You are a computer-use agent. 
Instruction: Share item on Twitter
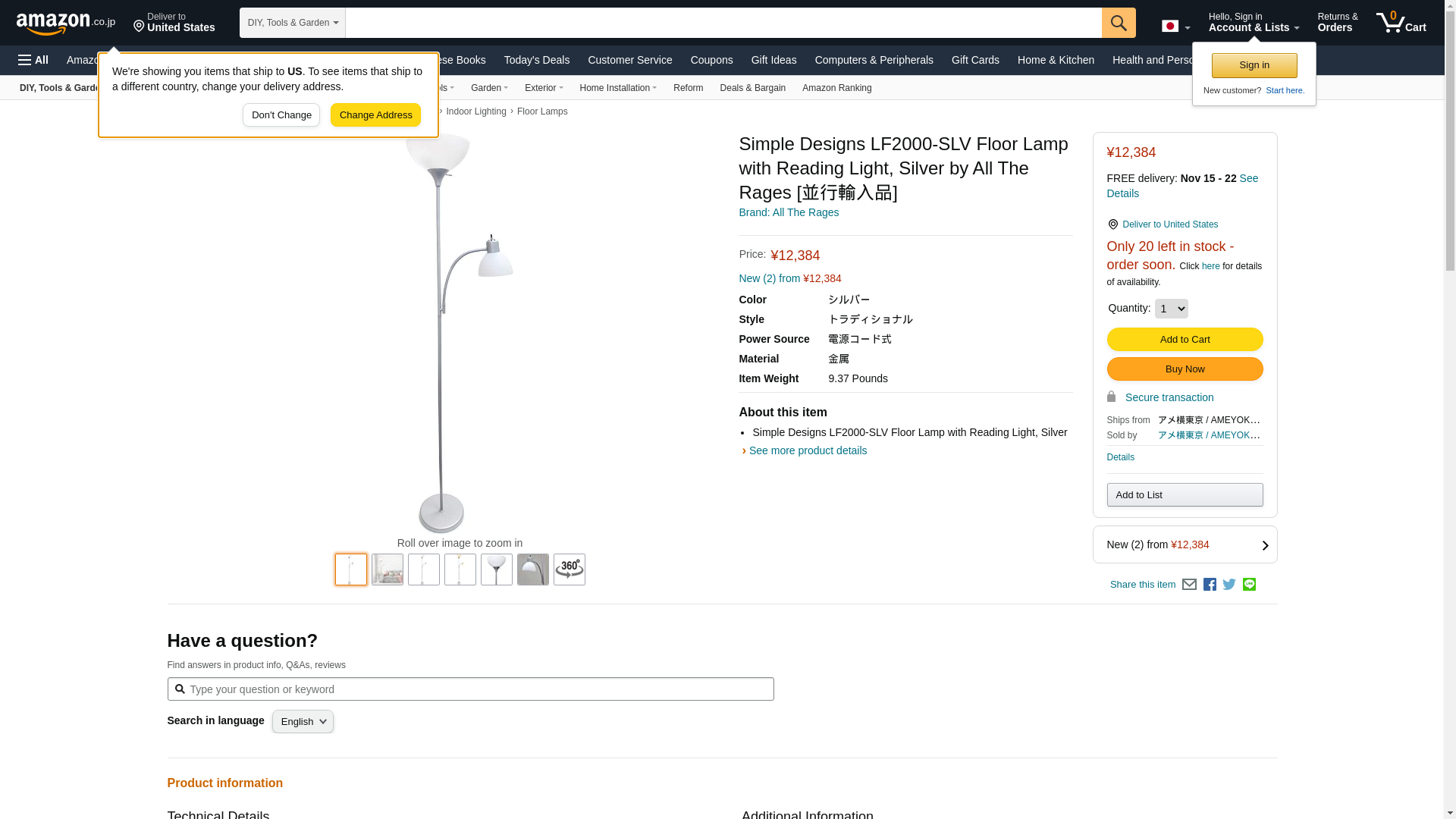click(x=1229, y=585)
